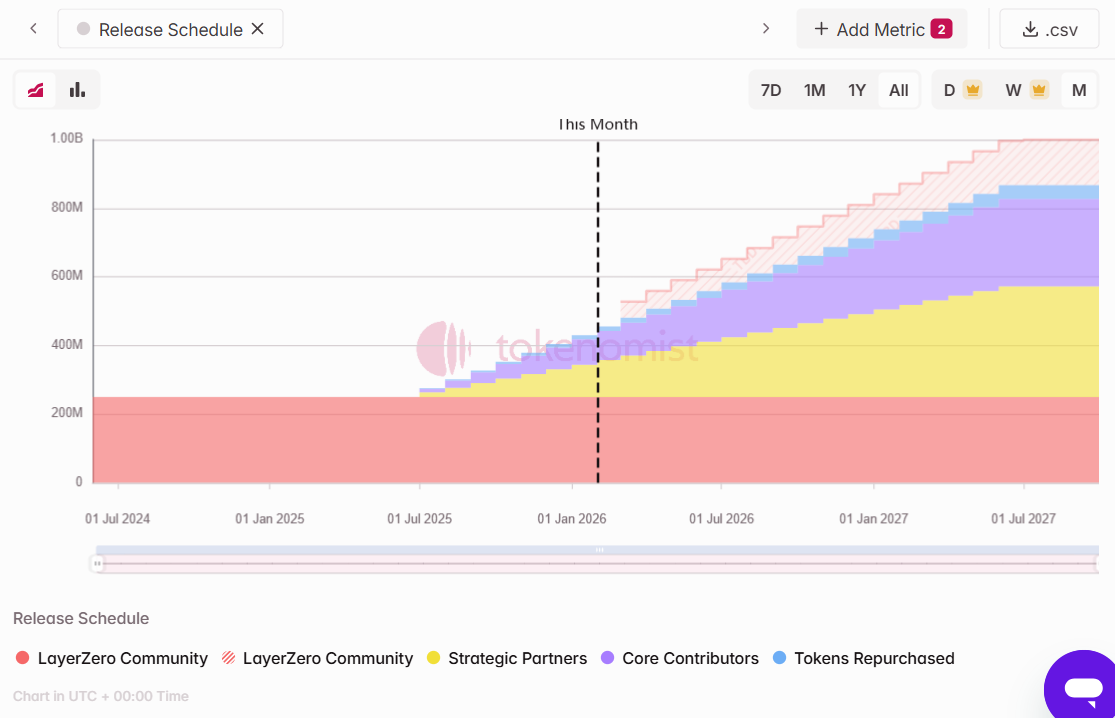
Task: Choose premium weekly (W) granularity
Action: click(x=1025, y=90)
